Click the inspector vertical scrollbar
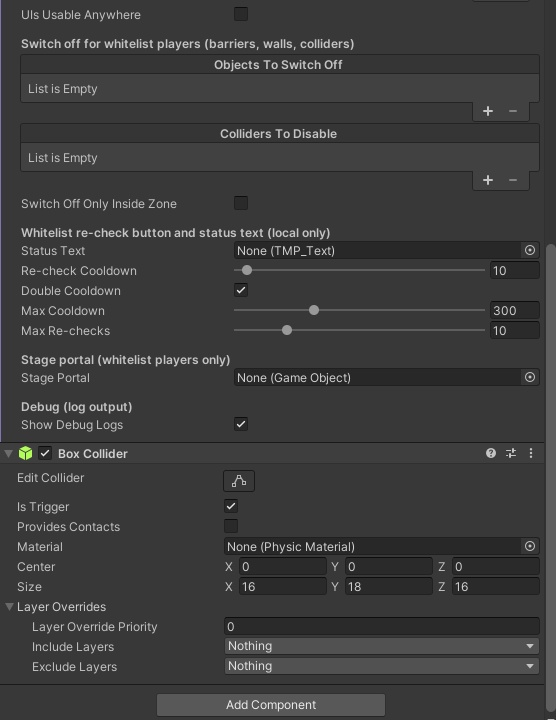This screenshot has height=720, width=556. [x=550, y=478]
